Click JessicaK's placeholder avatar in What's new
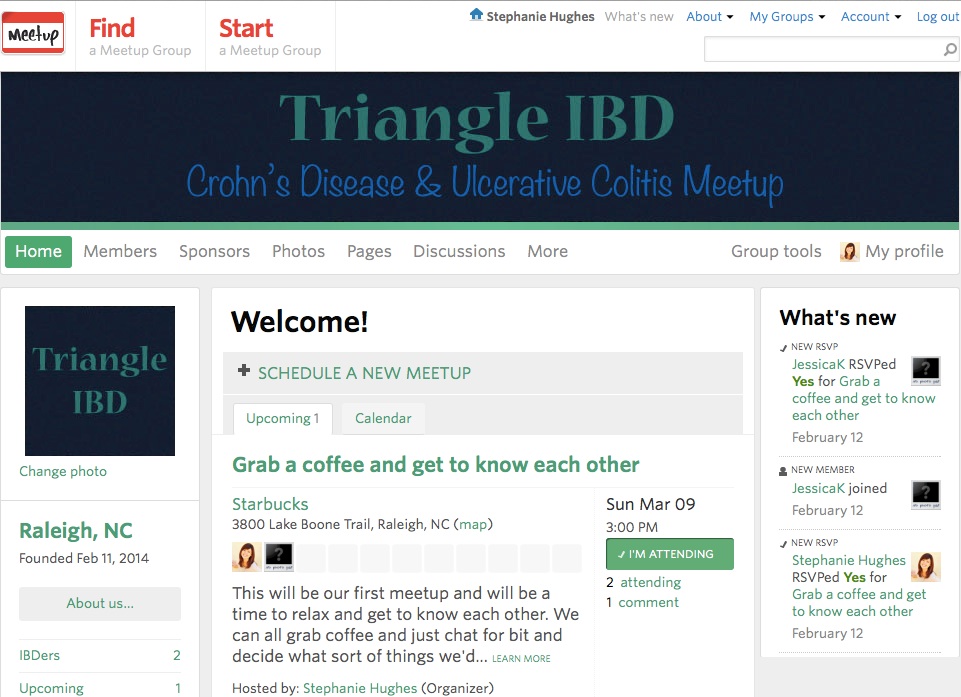961x697 pixels. (x=925, y=370)
